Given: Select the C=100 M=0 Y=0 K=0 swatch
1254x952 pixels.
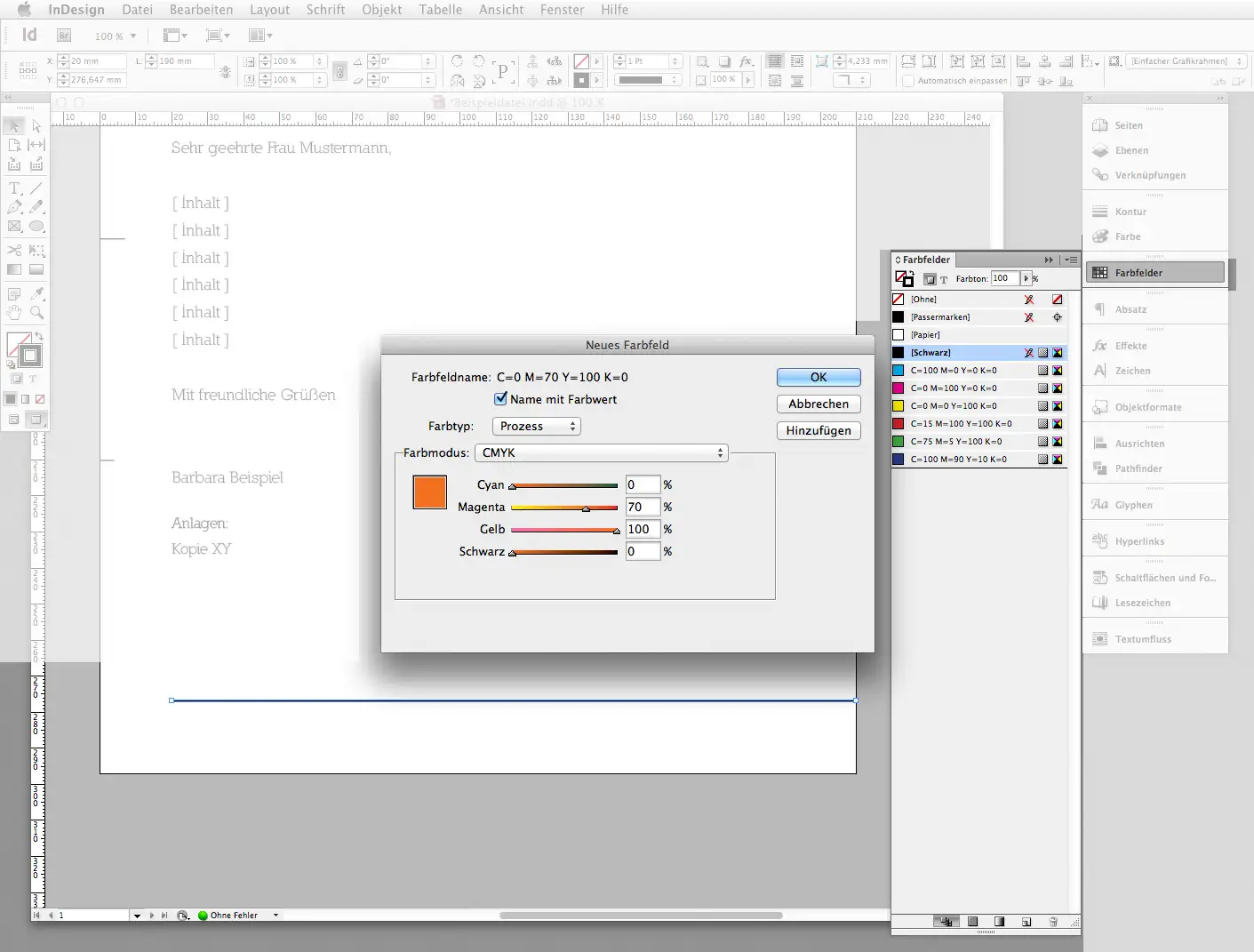Looking at the screenshot, I should pos(953,370).
